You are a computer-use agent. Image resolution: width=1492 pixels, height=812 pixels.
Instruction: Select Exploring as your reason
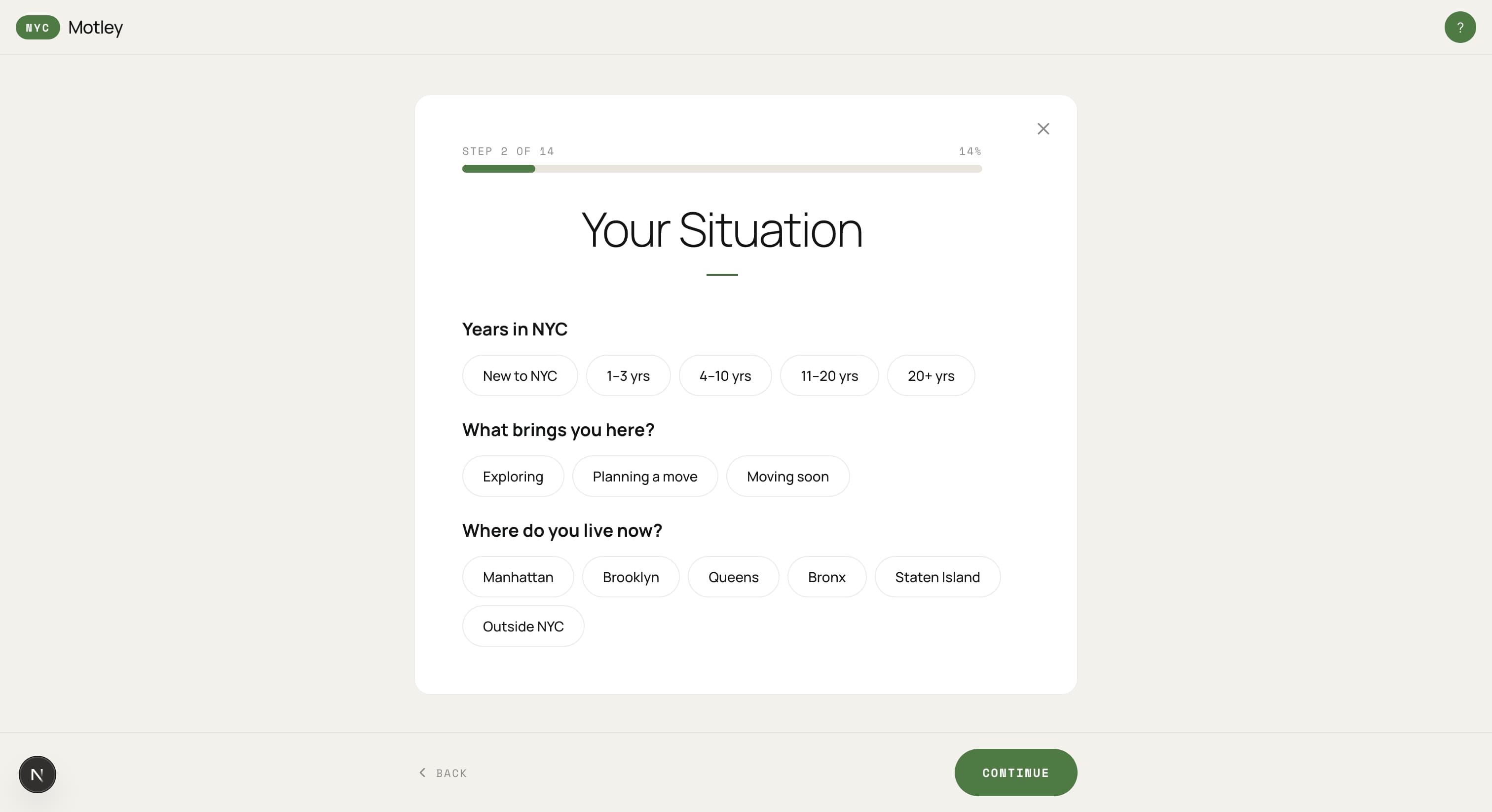pos(513,477)
